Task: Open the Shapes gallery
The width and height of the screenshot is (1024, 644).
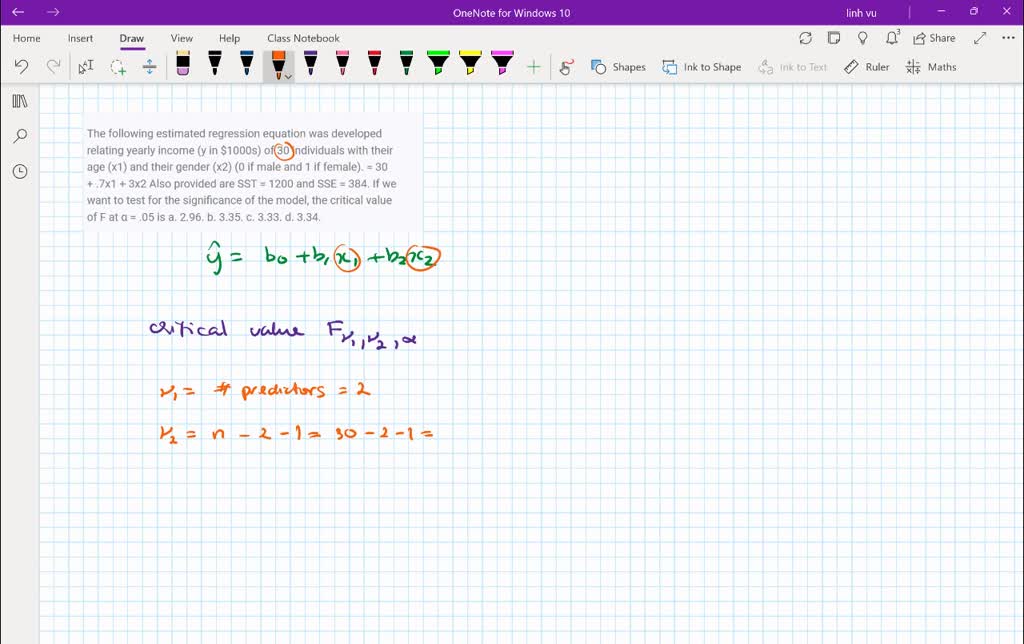Action: (x=619, y=66)
